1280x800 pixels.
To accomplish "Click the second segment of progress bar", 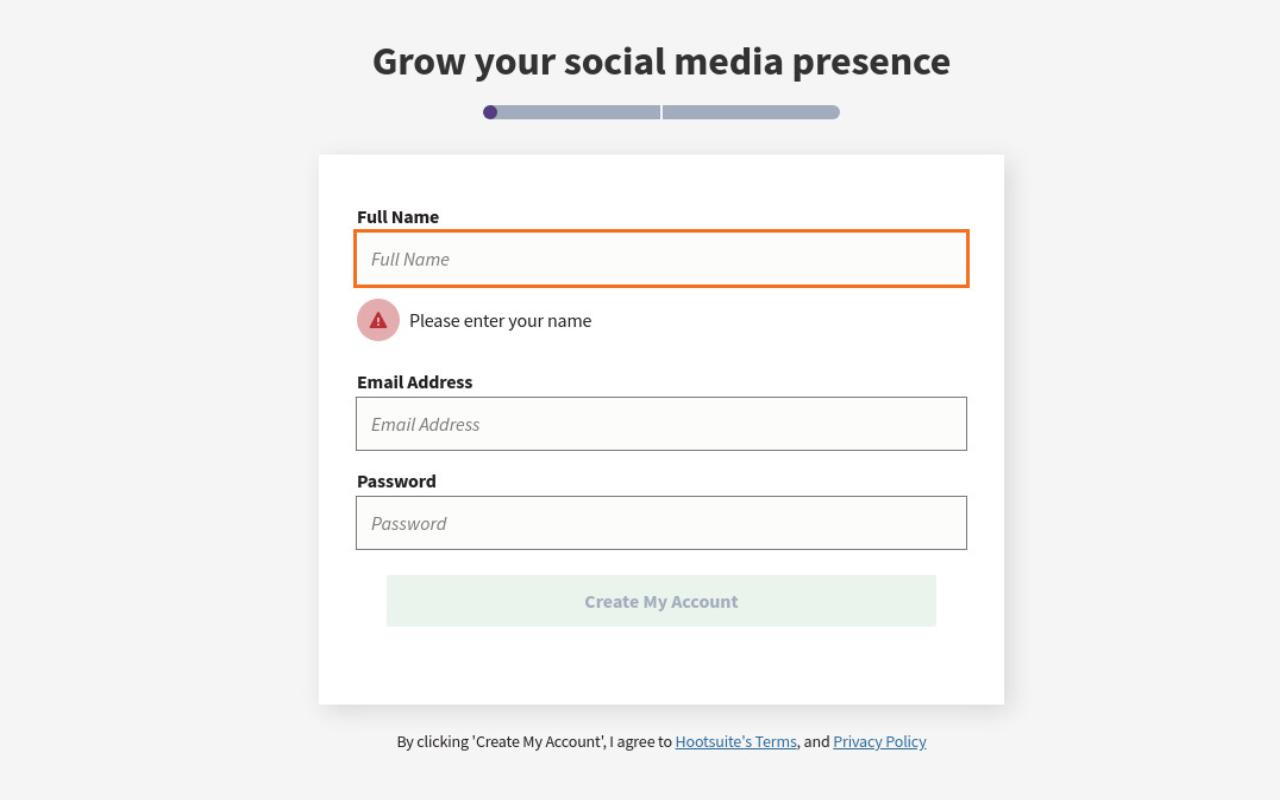I will [751, 112].
